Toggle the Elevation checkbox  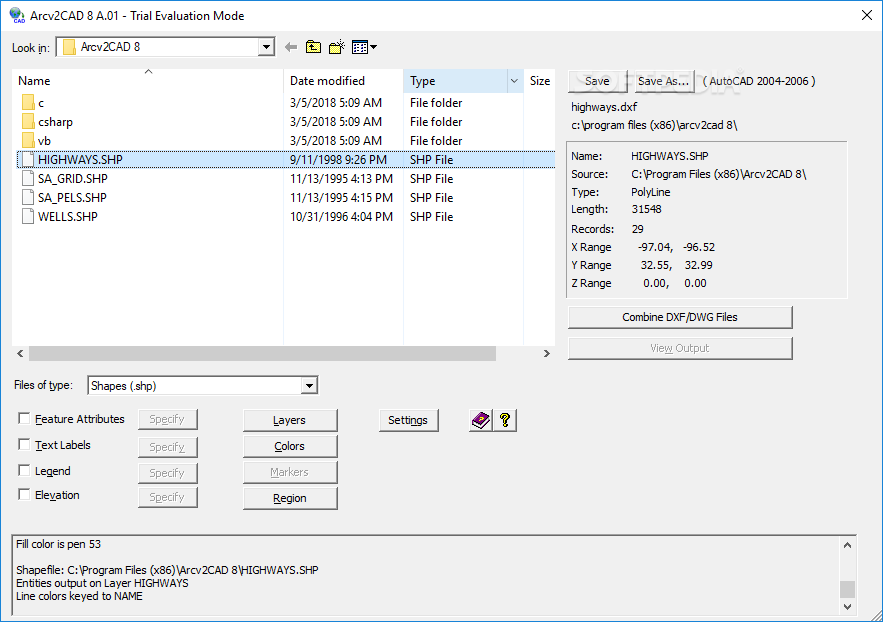(x=24, y=494)
